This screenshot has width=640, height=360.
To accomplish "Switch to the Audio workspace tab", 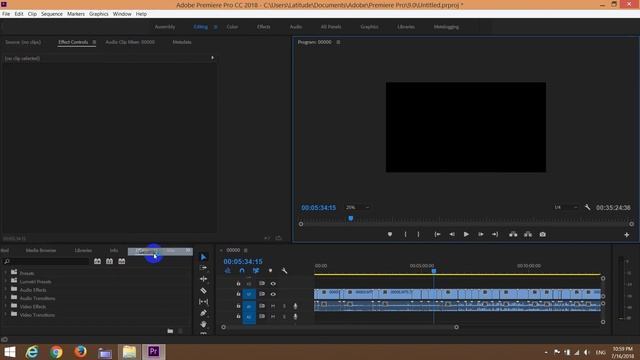I will 296,27.
